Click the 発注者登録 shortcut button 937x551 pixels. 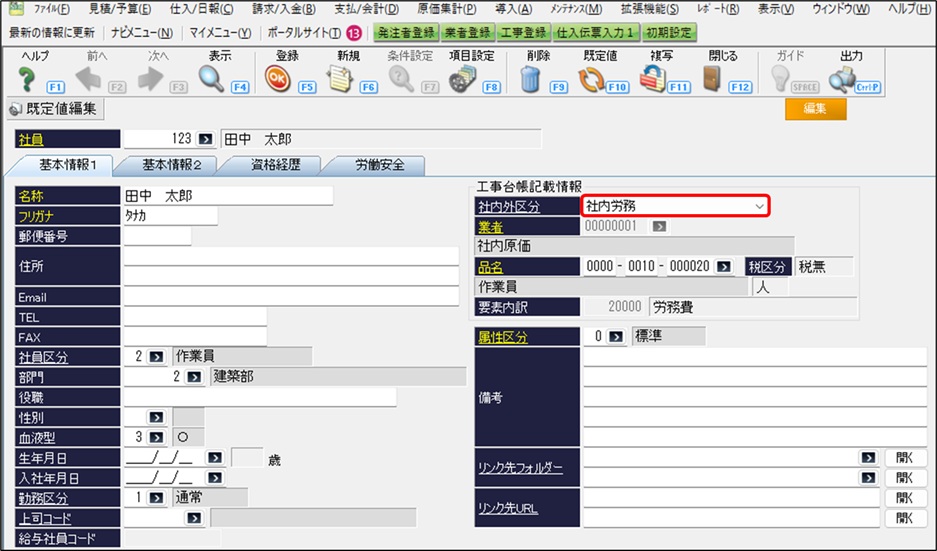[405, 32]
